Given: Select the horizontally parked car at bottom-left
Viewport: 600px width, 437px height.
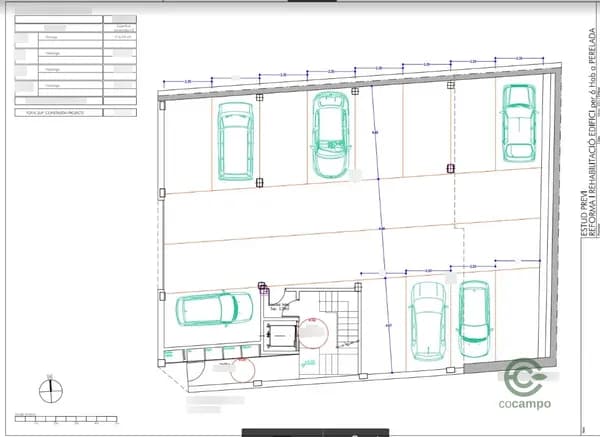Looking at the screenshot, I should [214, 309].
